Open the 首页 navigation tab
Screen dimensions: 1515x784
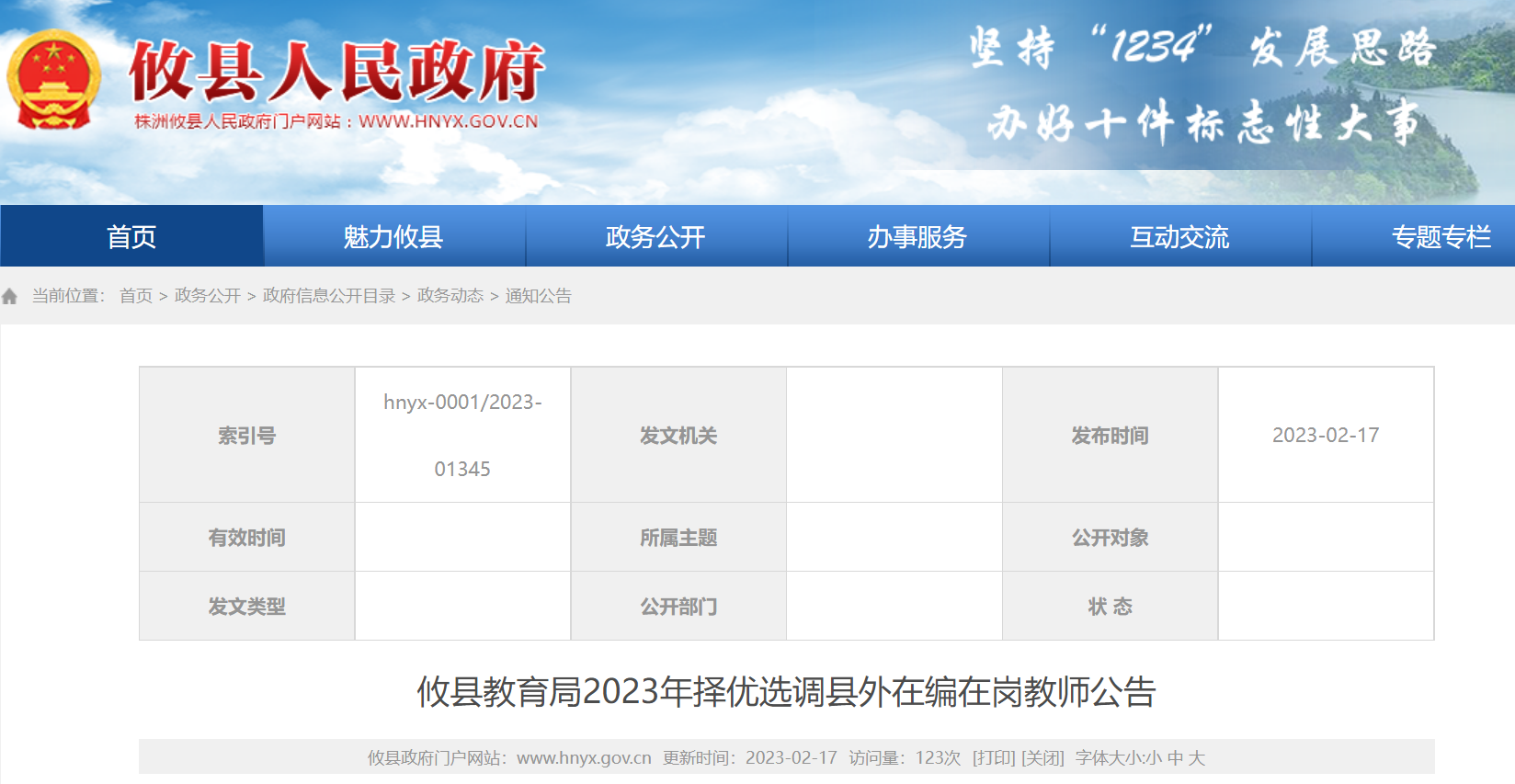pos(131,236)
